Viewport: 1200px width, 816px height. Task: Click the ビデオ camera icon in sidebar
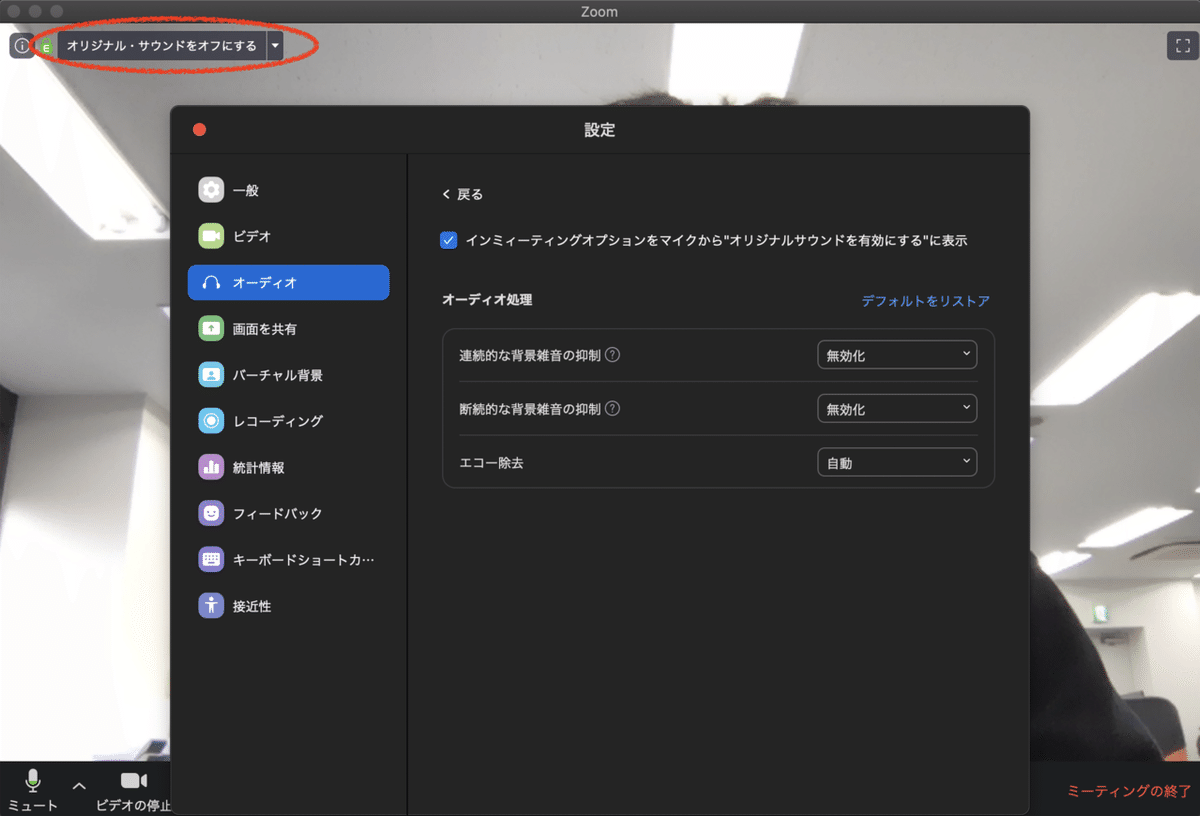click(211, 236)
